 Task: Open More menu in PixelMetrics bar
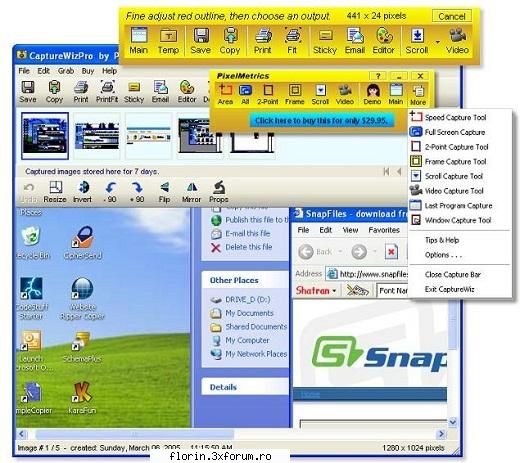(x=418, y=95)
